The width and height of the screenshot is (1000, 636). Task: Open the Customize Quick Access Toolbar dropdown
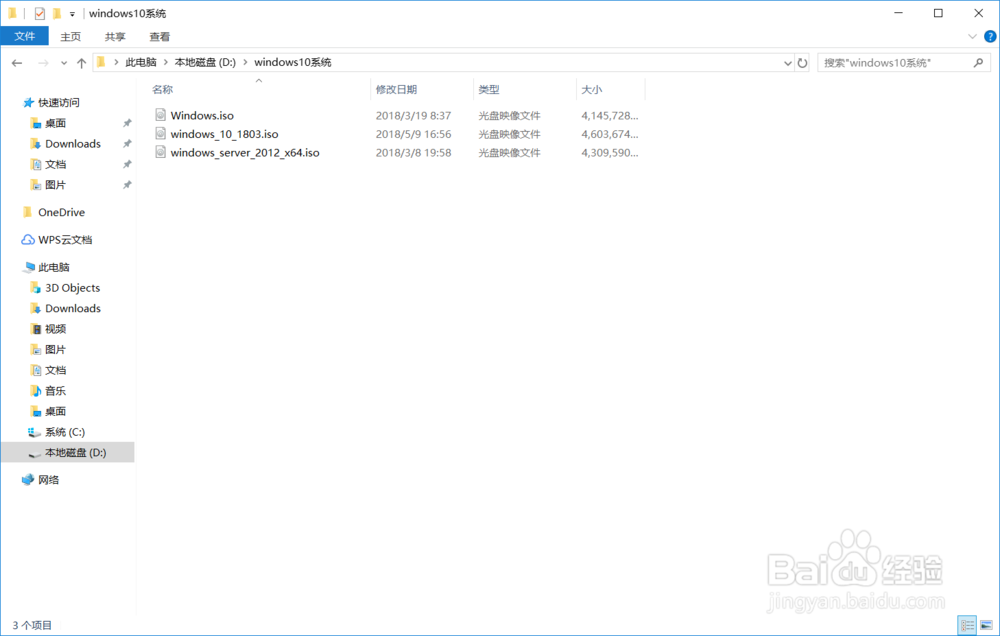(72, 13)
